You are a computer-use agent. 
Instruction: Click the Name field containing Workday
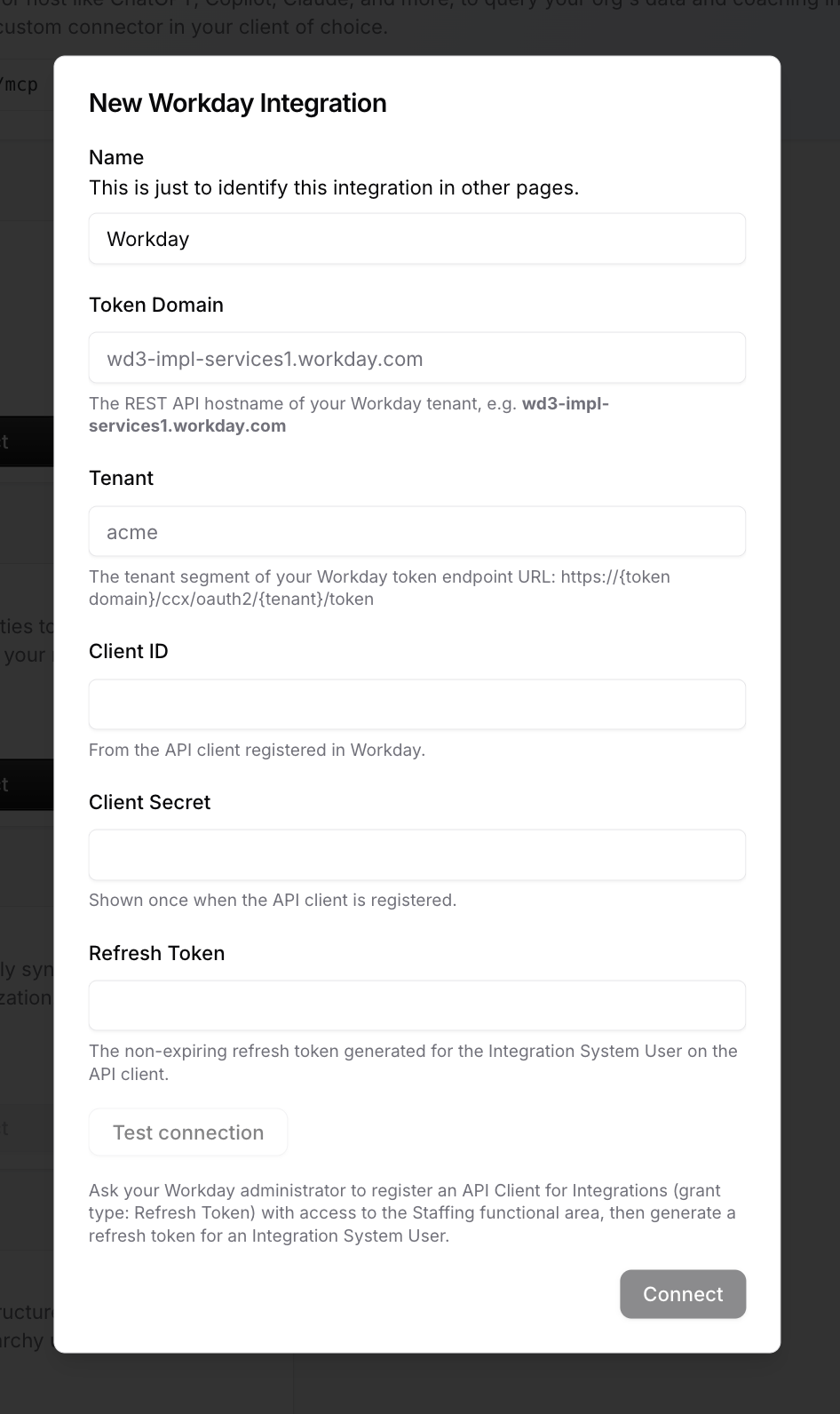(x=416, y=239)
